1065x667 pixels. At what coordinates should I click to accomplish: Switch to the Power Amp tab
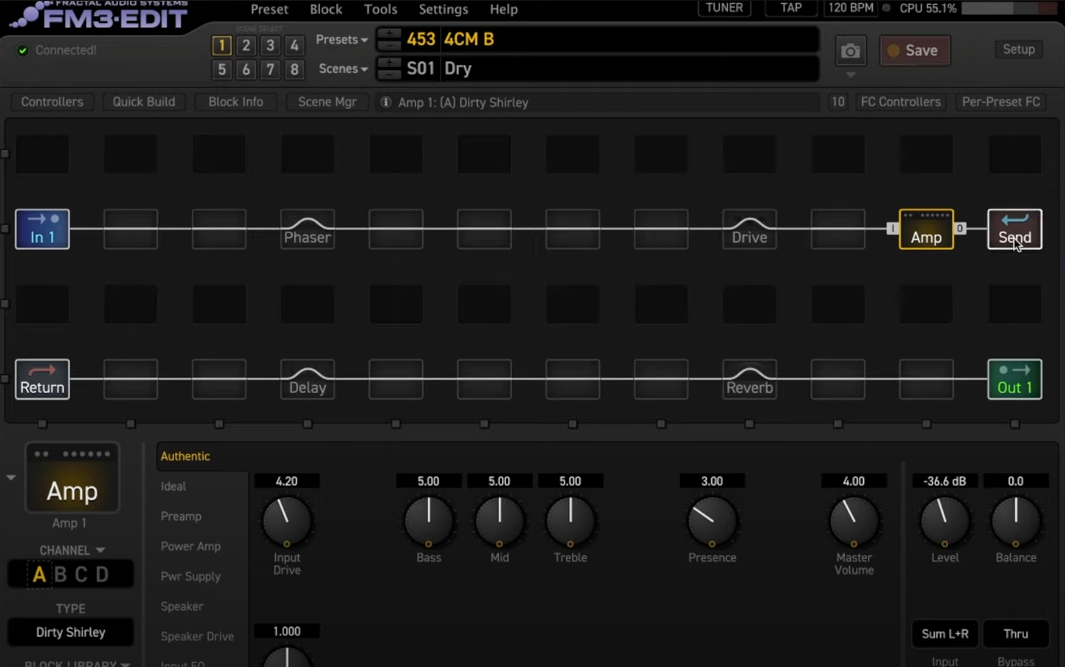190,546
